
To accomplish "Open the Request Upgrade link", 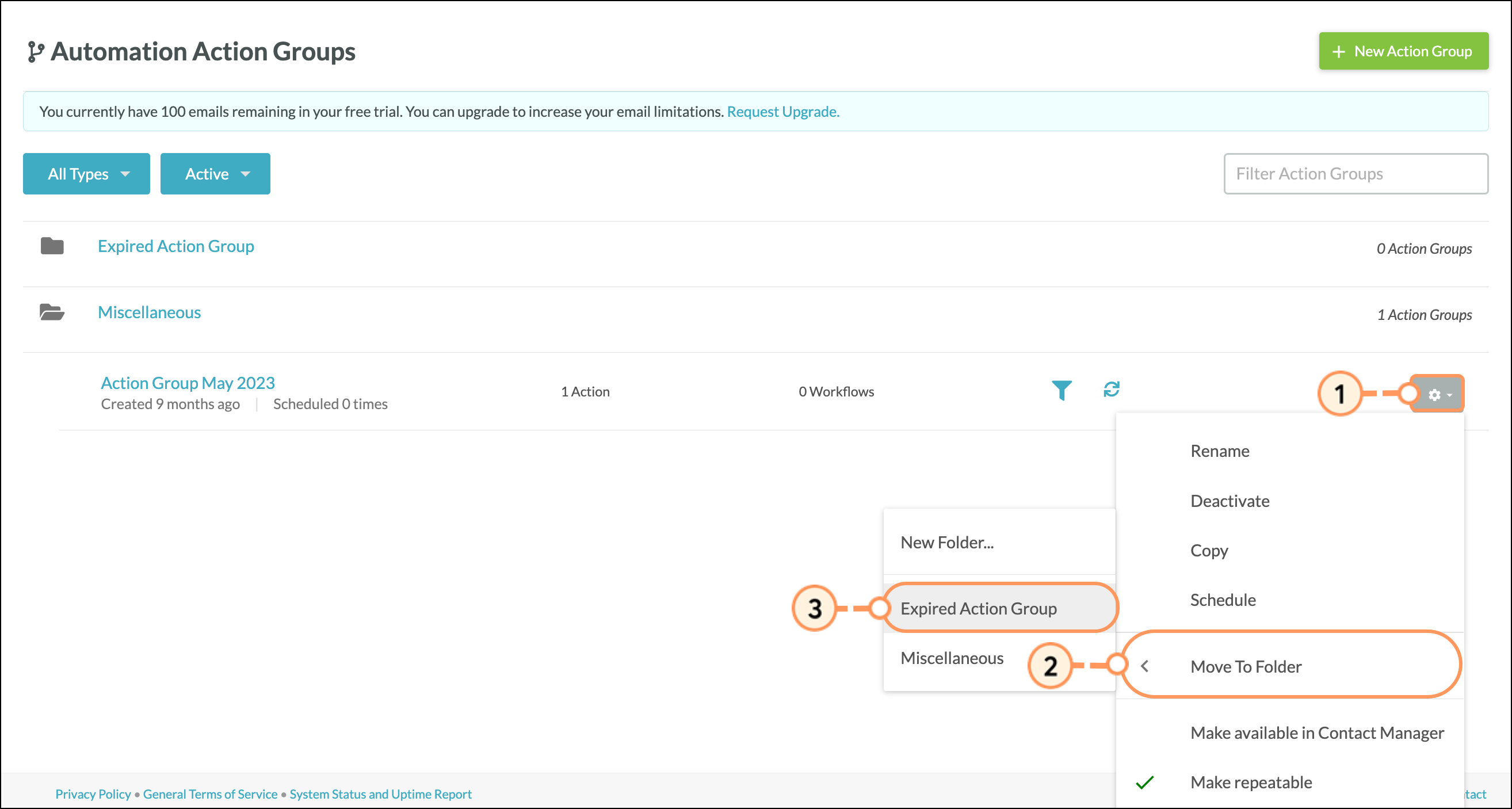I will pos(783,112).
